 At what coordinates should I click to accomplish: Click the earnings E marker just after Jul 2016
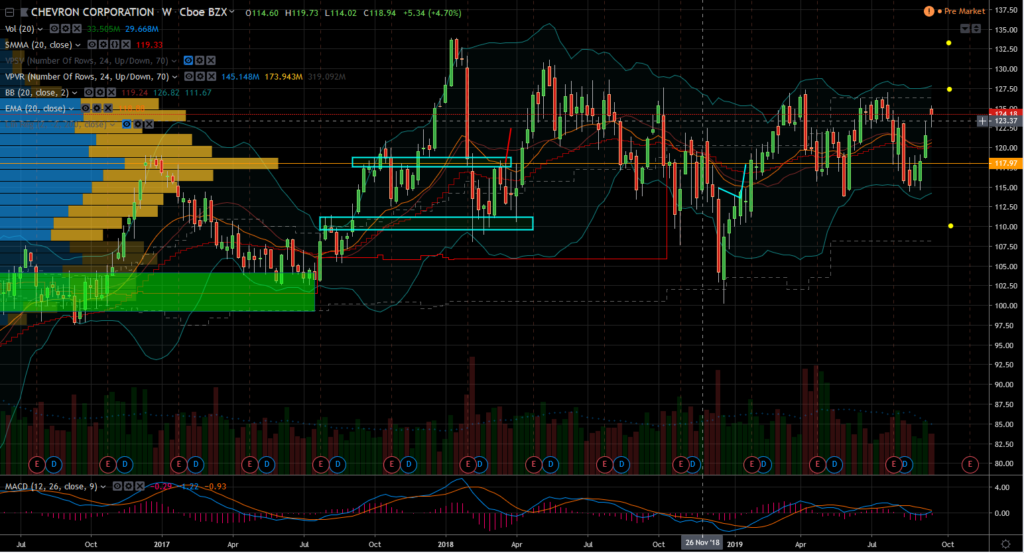37,464
